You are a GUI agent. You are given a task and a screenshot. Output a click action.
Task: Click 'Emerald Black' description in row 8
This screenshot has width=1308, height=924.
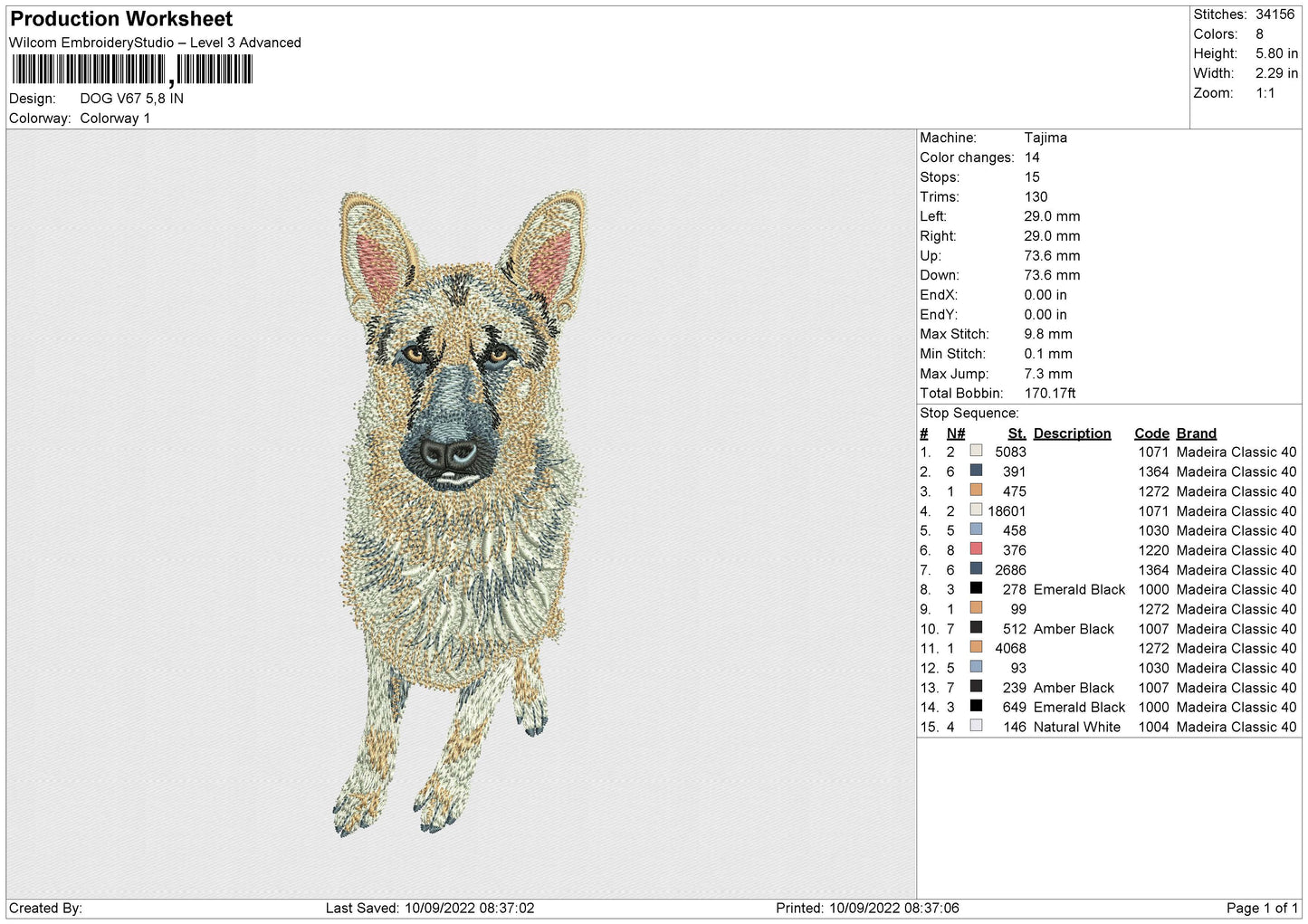coord(1079,590)
